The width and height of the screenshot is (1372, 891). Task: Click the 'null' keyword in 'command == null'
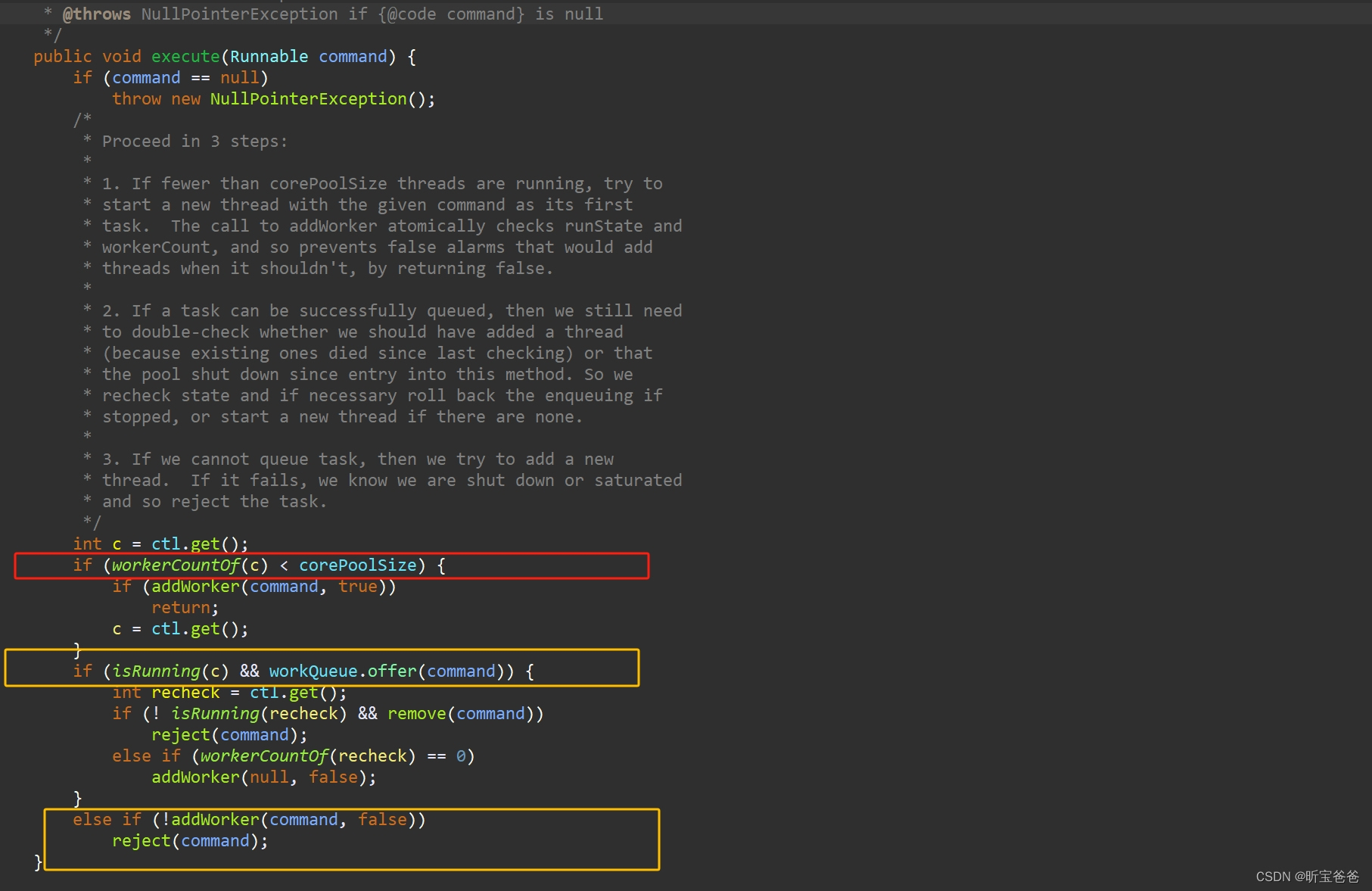(240, 78)
